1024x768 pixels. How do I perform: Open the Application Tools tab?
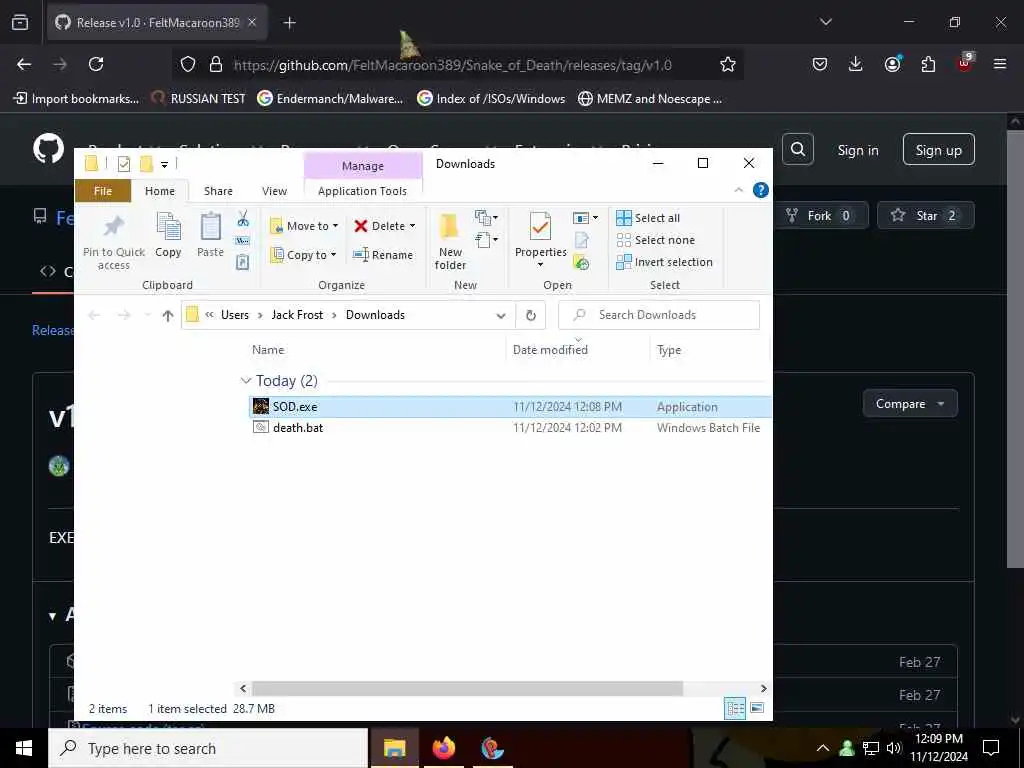(x=362, y=191)
